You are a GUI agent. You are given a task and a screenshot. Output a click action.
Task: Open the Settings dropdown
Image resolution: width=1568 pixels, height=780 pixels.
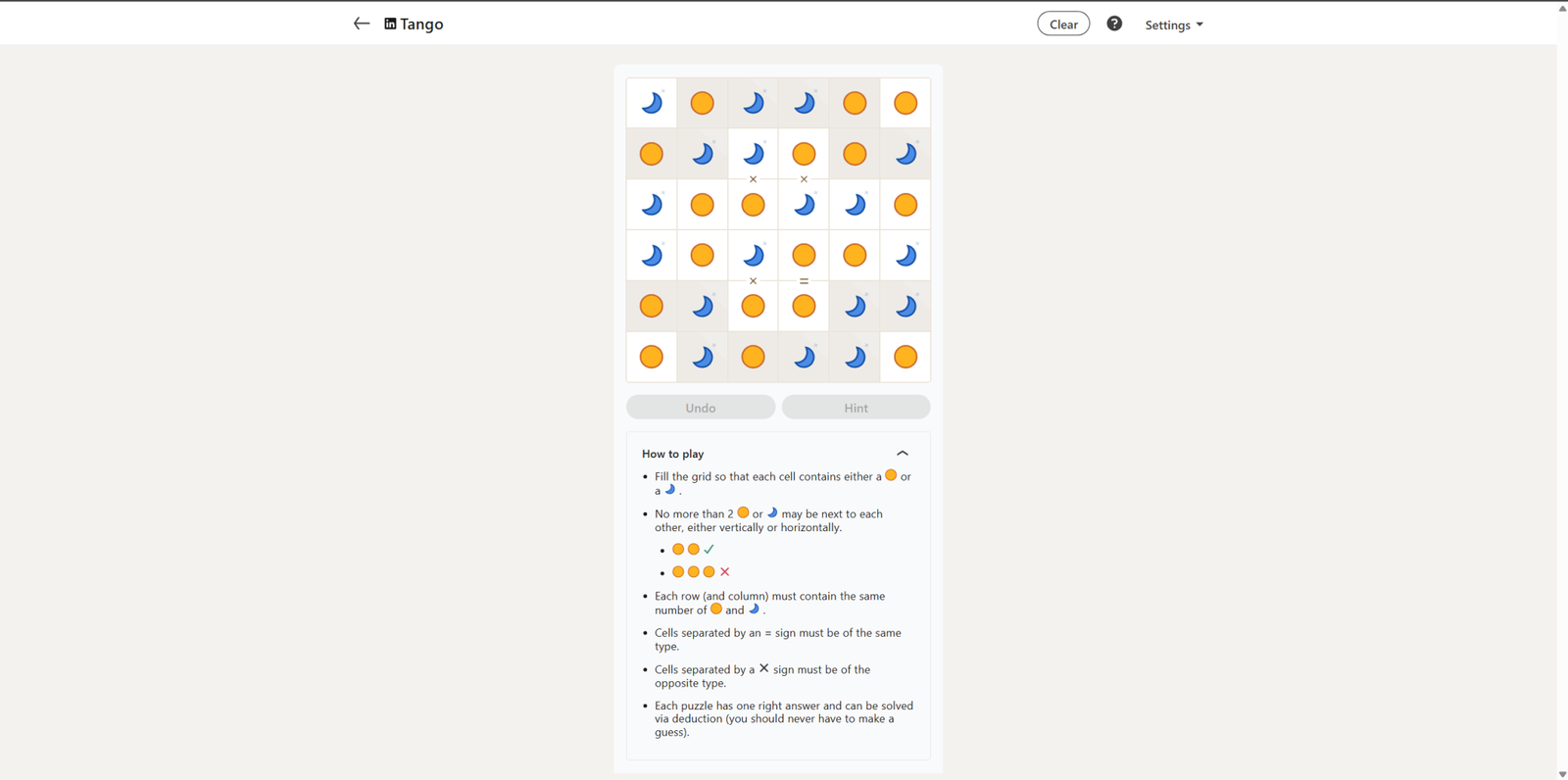(1173, 24)
